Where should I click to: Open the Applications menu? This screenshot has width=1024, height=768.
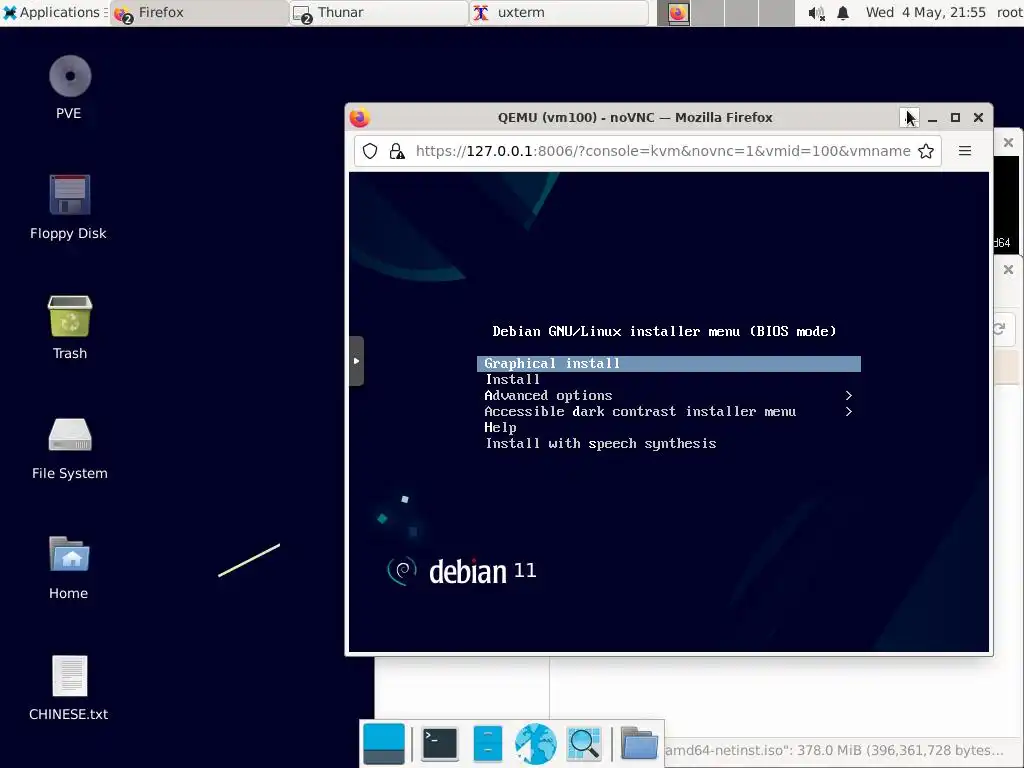click(x=54, y=12)
